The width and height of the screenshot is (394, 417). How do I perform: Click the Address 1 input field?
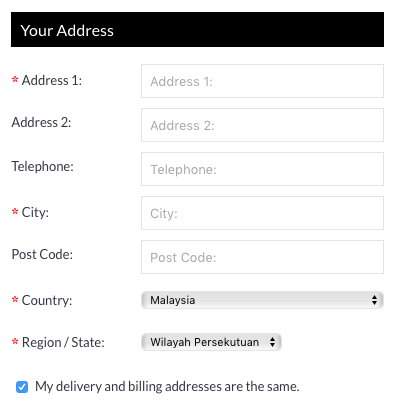(x=262, y=81)
